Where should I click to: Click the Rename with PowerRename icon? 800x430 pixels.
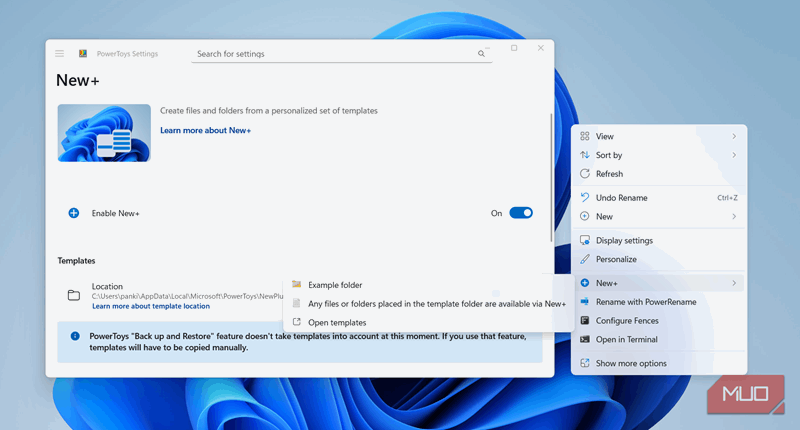pos(585,302)
